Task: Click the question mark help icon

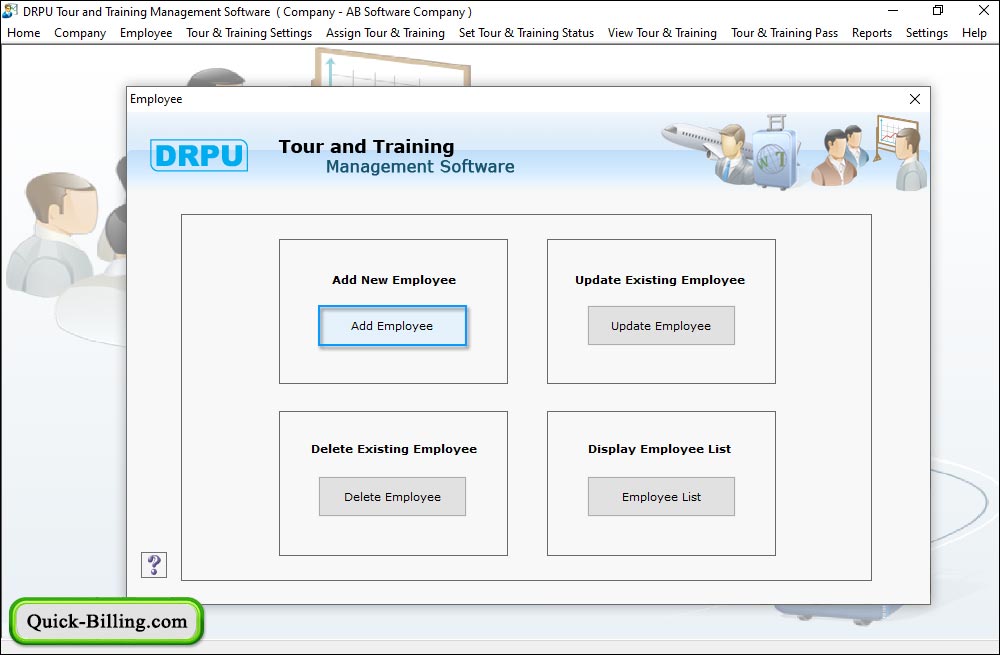Action: (154, 564)
